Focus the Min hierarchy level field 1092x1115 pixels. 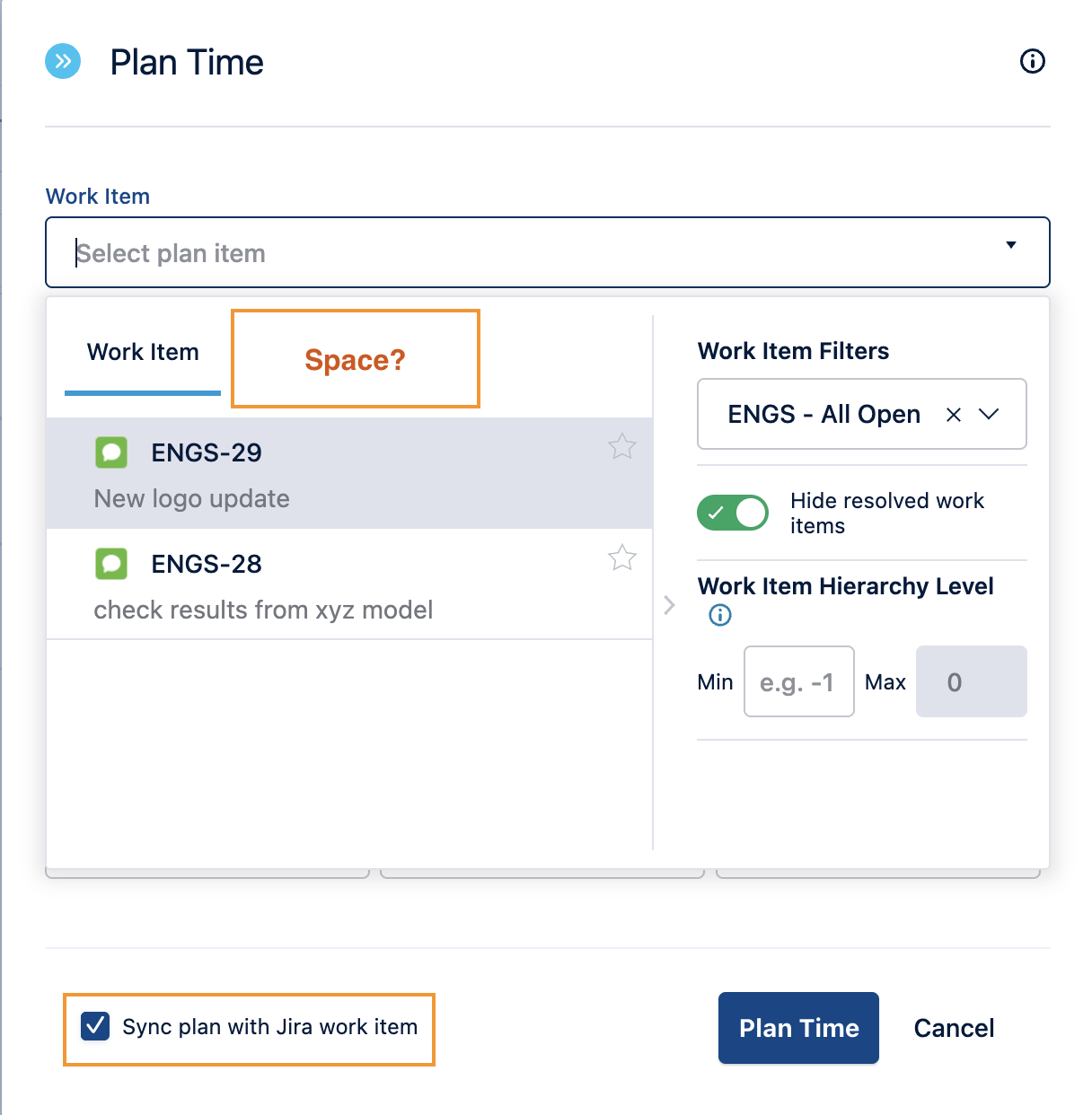tap(799, 681)
